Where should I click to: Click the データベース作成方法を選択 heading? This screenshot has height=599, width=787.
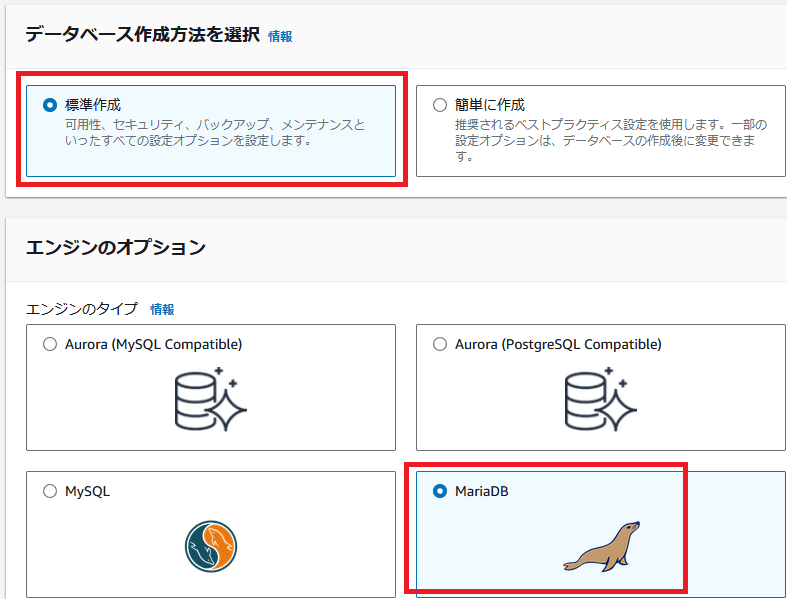(143, 34)
